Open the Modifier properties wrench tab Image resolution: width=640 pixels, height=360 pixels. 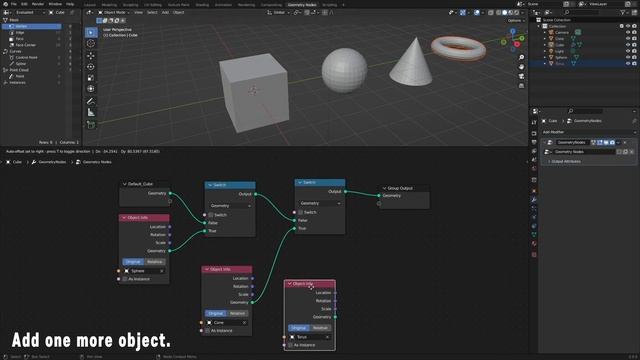point(534,200)
